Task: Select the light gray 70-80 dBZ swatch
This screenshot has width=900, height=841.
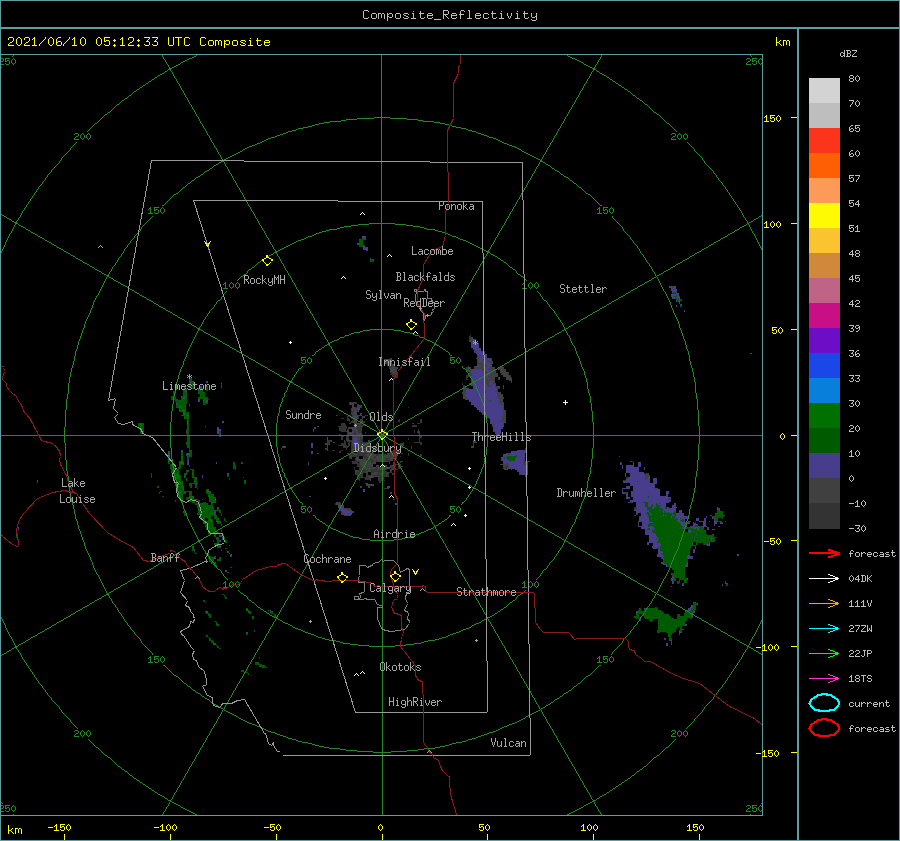Action: point(824,91)
